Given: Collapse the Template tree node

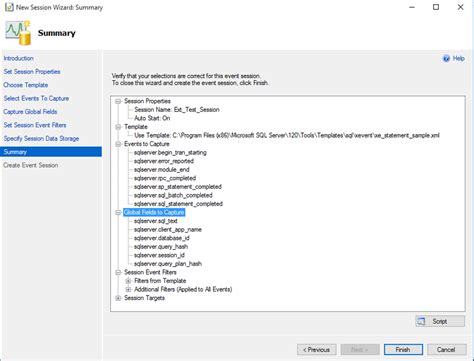Looking at the screenshot, I should (118, 127).
